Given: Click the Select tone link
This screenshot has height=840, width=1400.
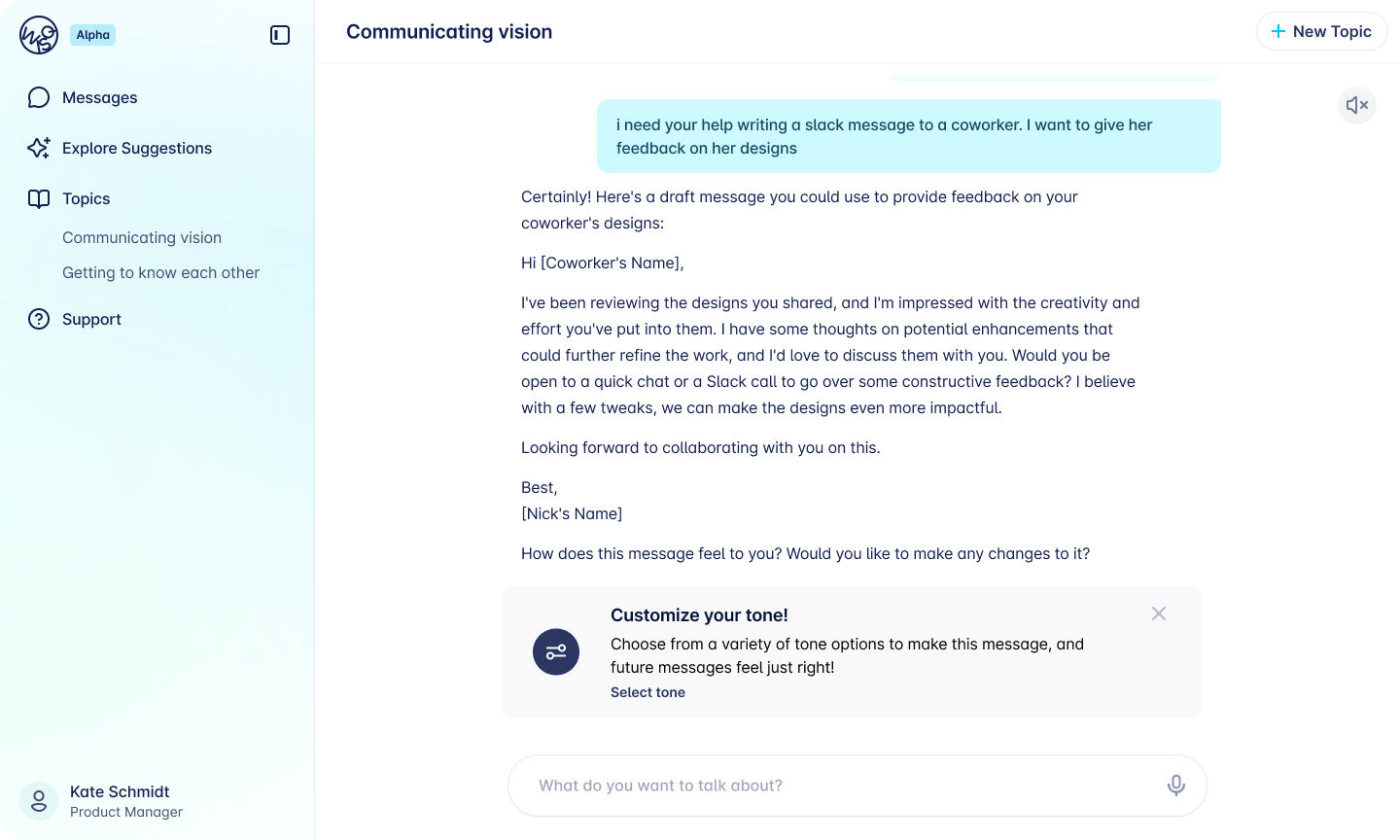Looking at the screenshot, I should 647,692.
